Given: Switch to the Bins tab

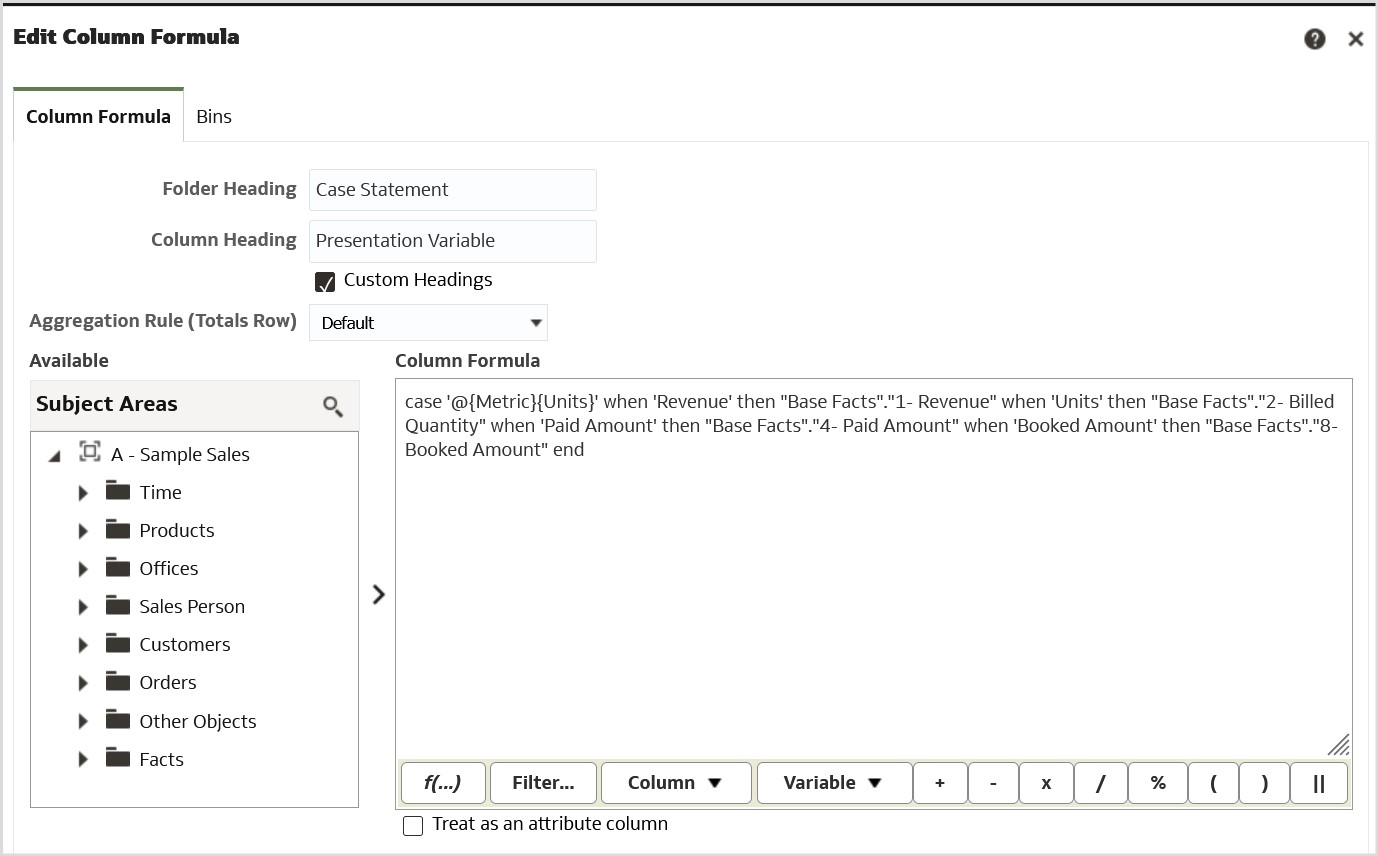Looking at the screenshot, I should click(214, 116).
